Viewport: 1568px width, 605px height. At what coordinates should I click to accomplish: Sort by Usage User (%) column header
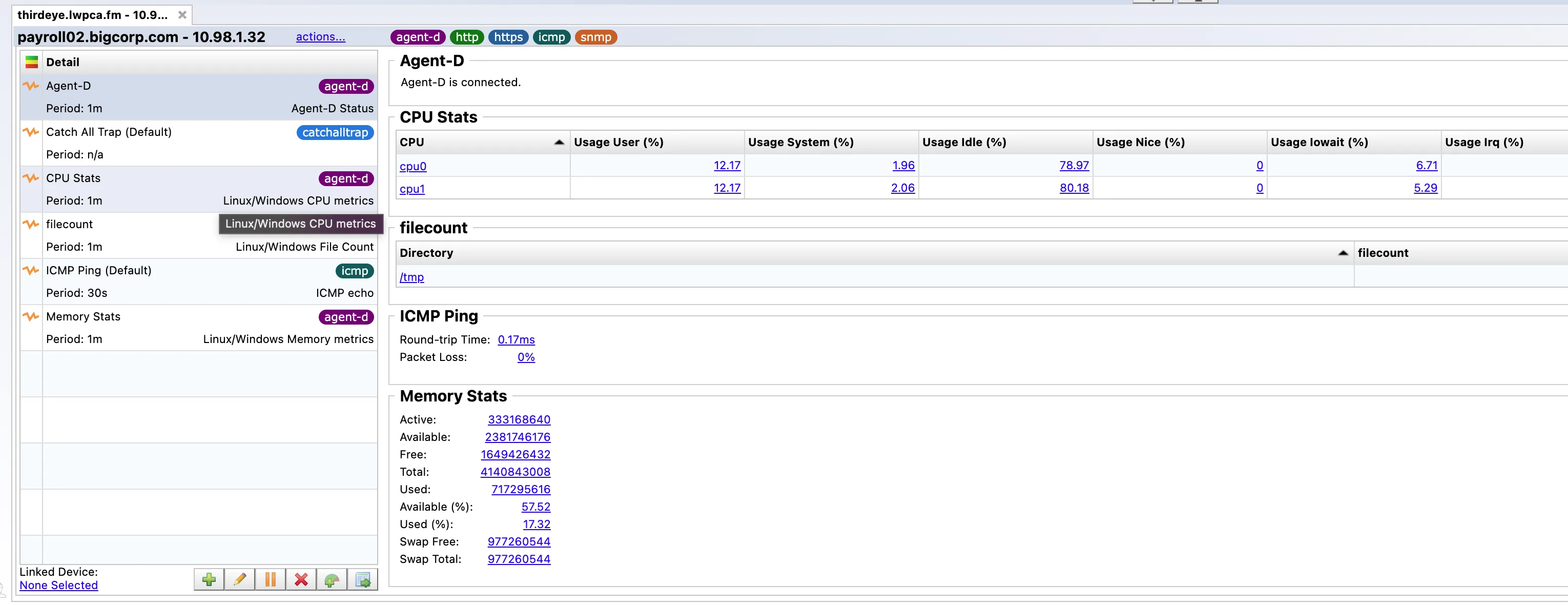[657, 142]
